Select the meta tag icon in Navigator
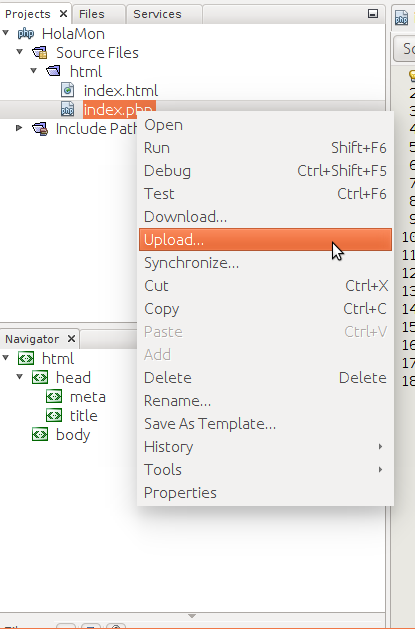Viewport: 415px width, 629px height. [54, 397]
